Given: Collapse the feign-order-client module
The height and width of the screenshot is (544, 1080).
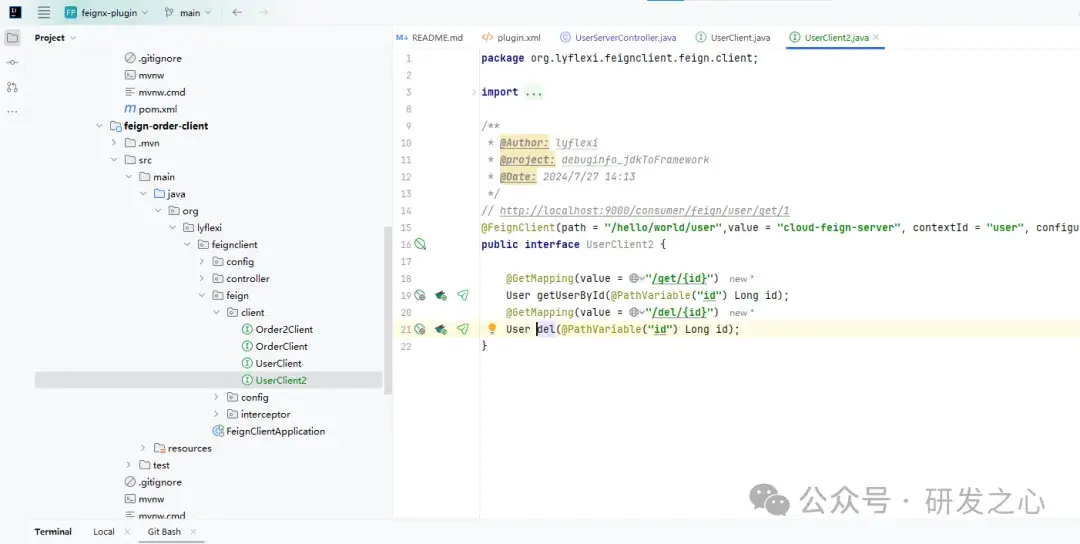Looking at the screenshot, I should pos(100,126).
